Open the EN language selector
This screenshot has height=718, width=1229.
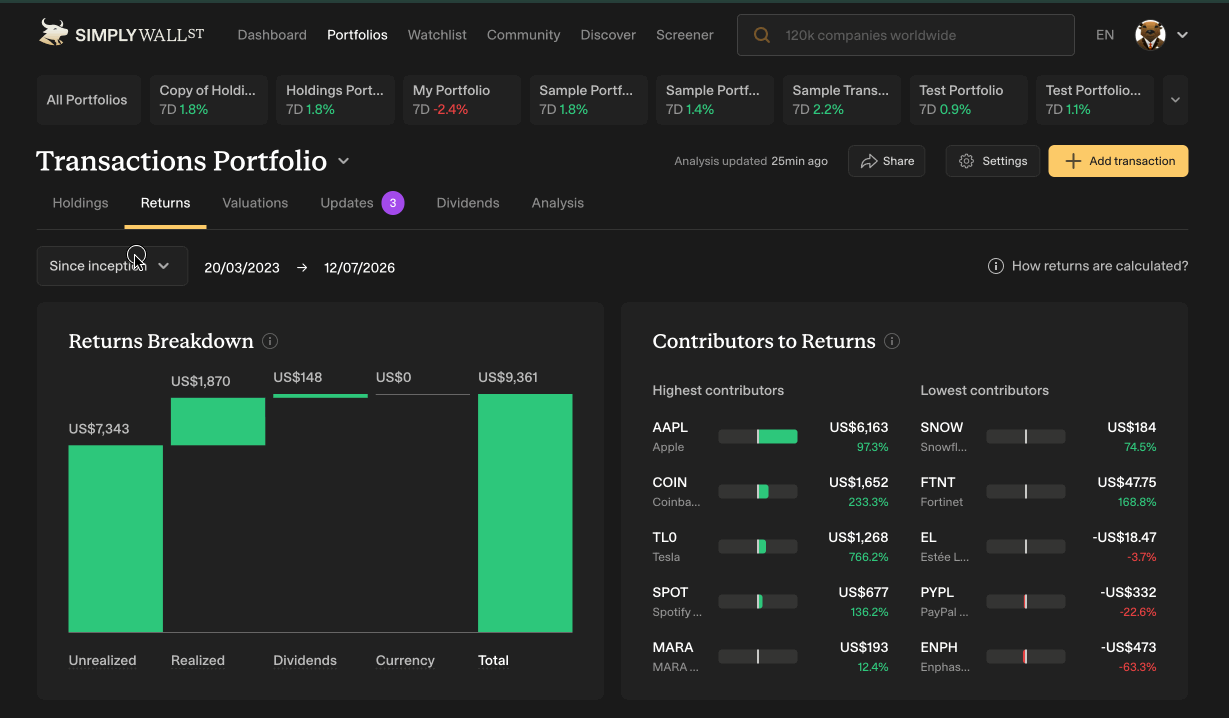pos(1105,35)
